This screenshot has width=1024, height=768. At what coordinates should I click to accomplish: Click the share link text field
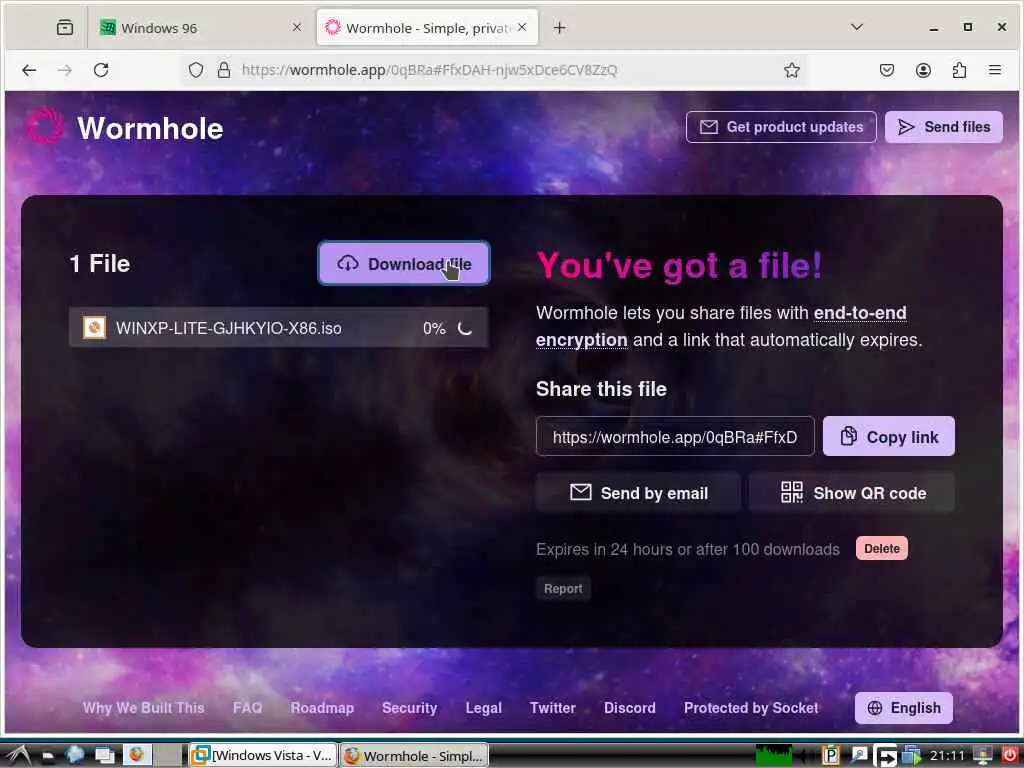tap(675, 436)
